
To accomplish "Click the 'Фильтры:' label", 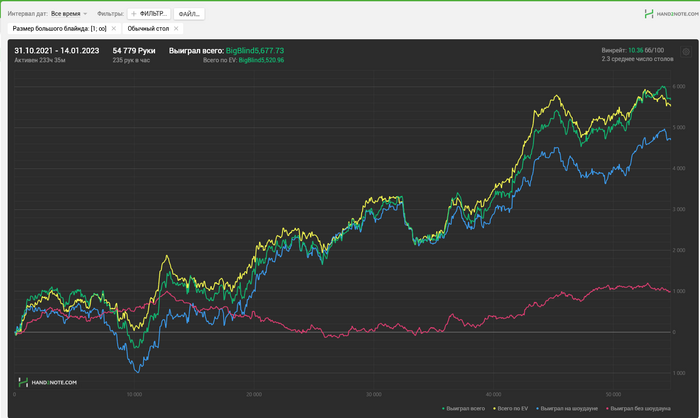I will click(110, 14).
